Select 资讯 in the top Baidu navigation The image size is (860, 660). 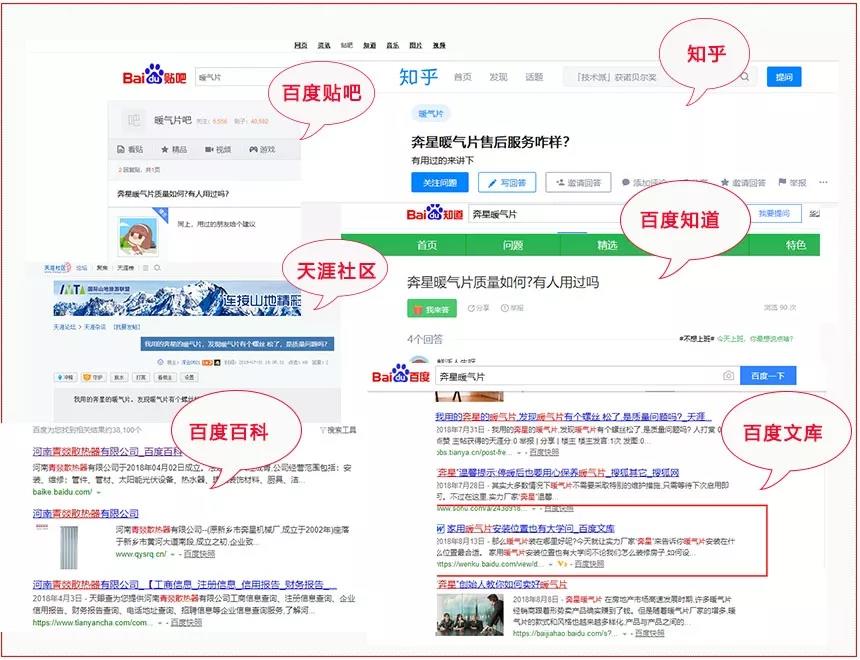coord(324,46)
